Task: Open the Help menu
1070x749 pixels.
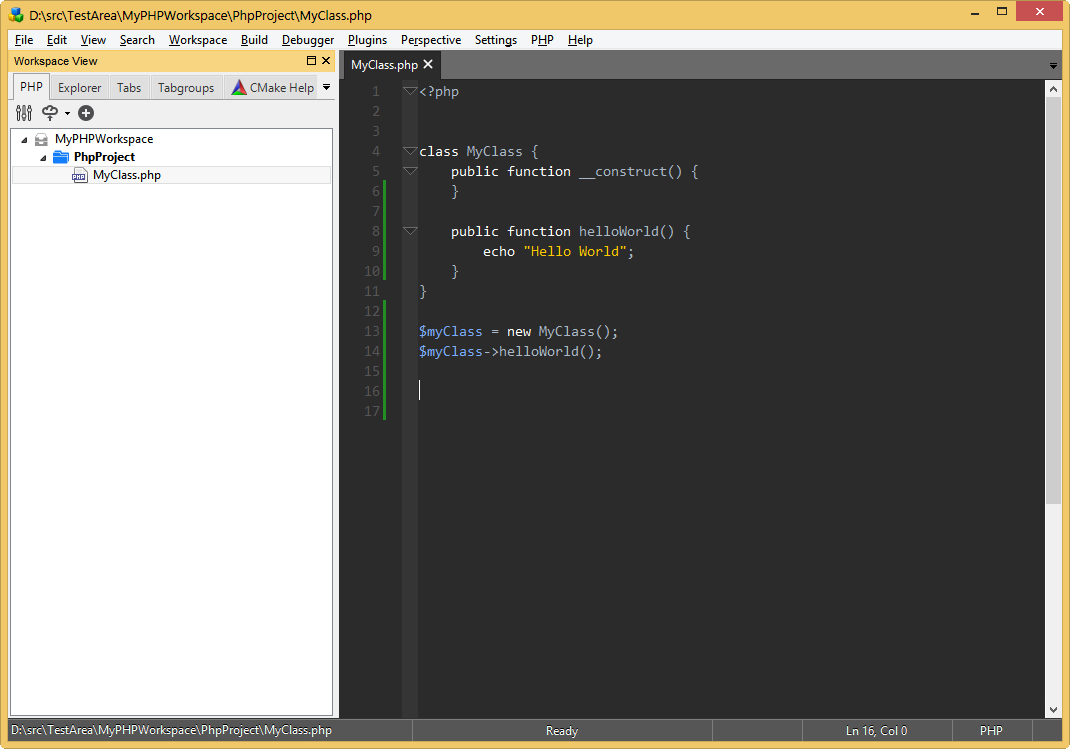Action: [x=580, y=40]
